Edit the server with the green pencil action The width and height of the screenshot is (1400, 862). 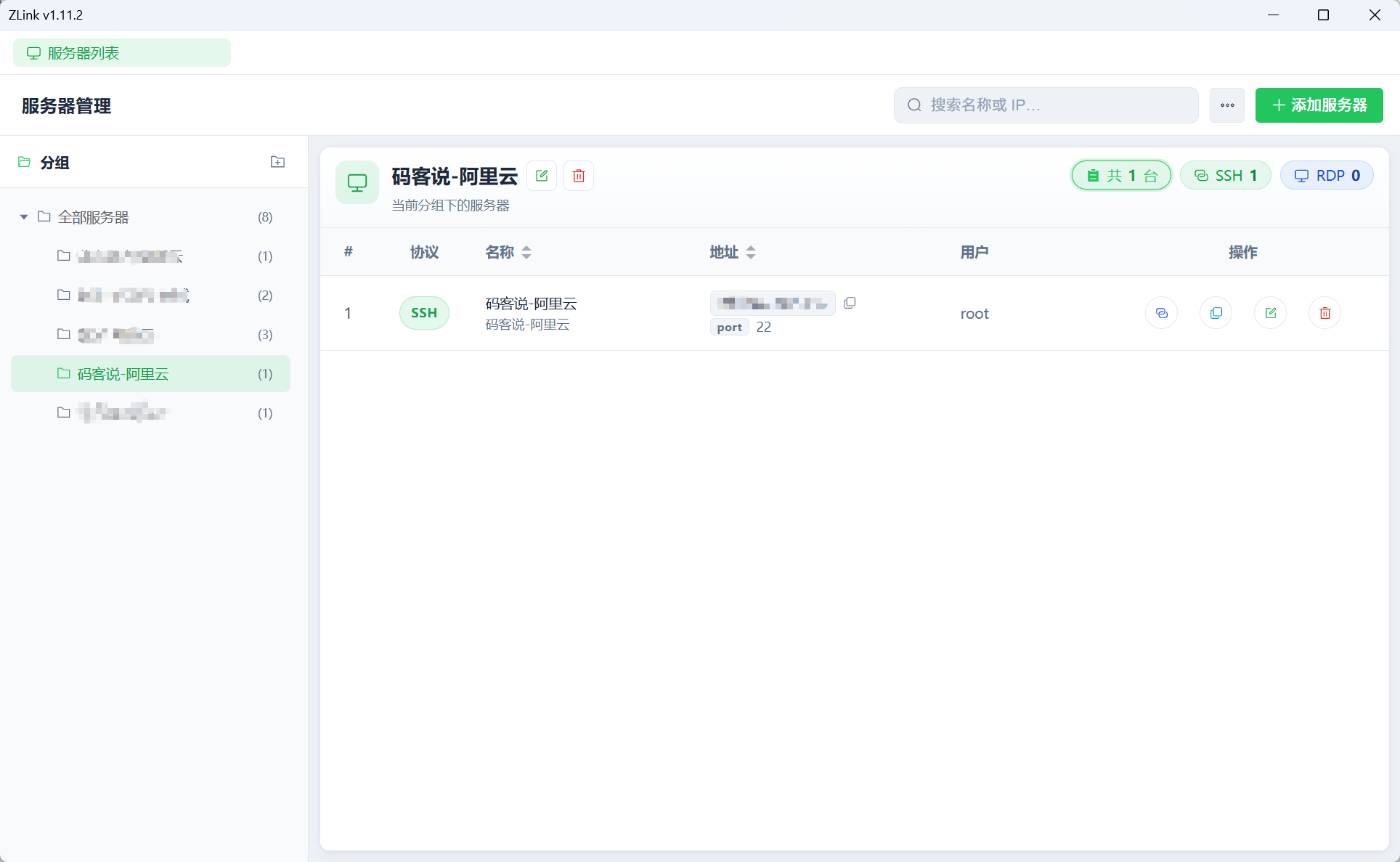(x=1271, y=313)
